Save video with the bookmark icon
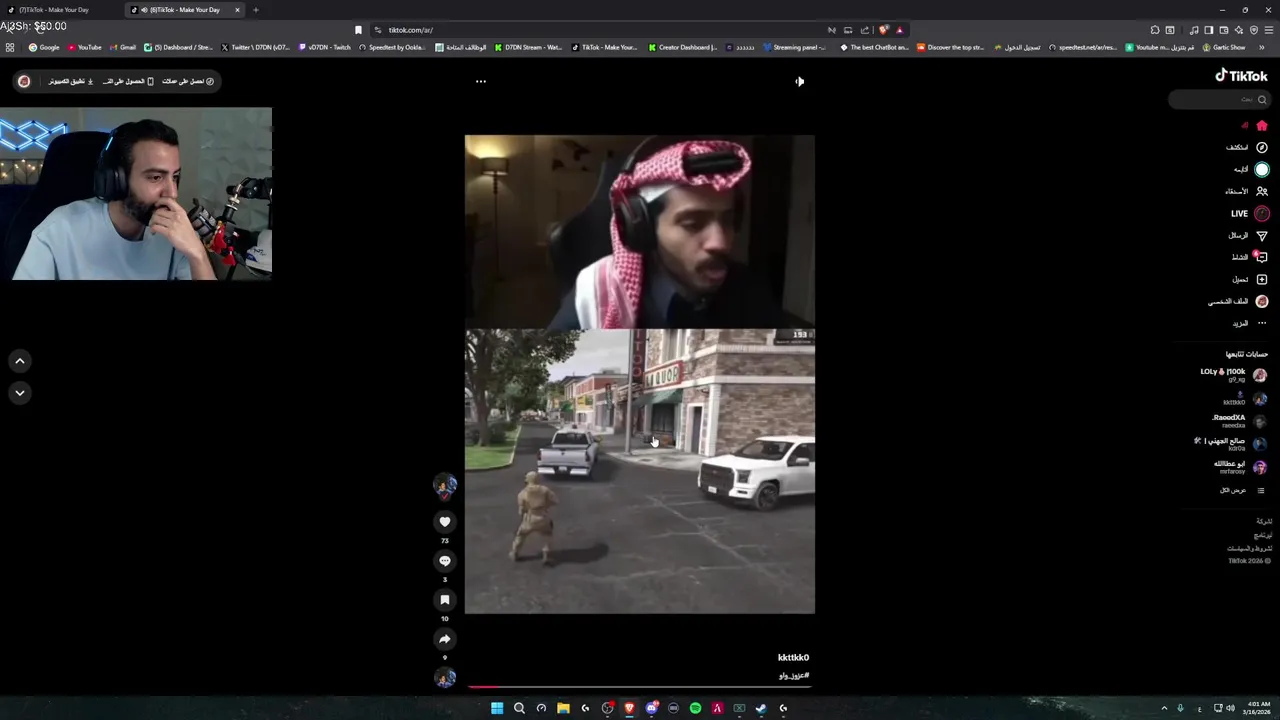Screen dimensions: 1280x720 click(x=445, y=600)
